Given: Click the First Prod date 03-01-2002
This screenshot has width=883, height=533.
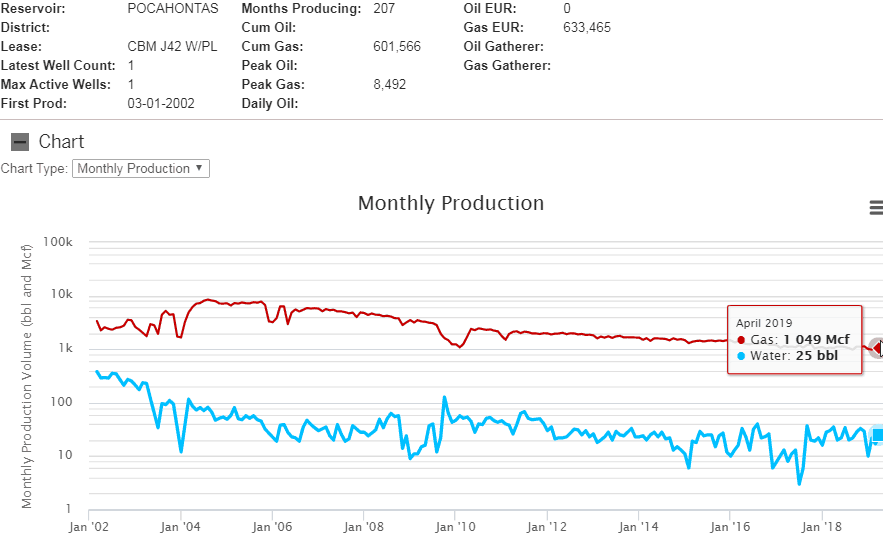Looking at the screenshot, I should (161, 104).
